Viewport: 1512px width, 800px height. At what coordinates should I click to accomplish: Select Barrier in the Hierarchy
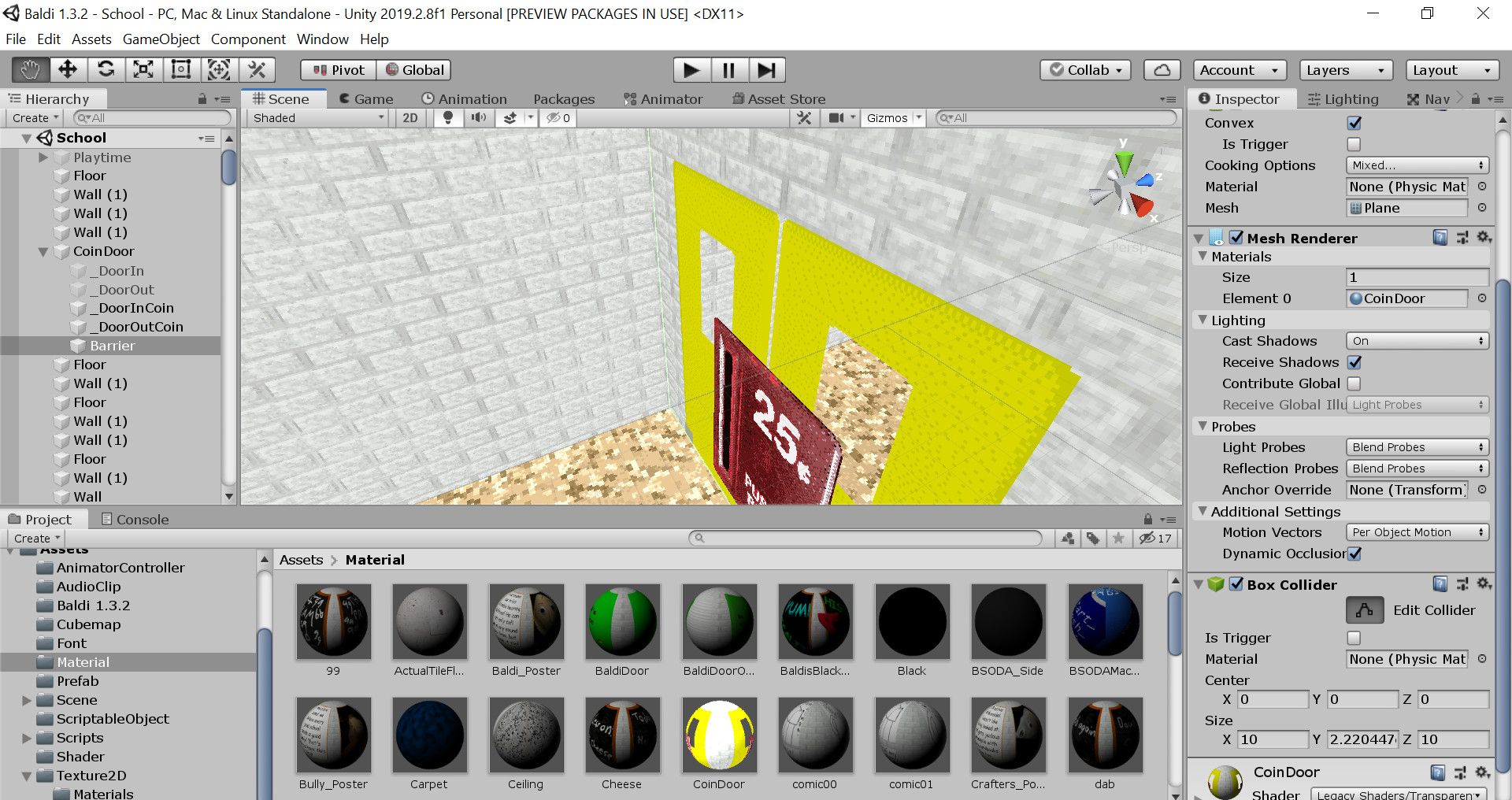[x=113, y=346]
